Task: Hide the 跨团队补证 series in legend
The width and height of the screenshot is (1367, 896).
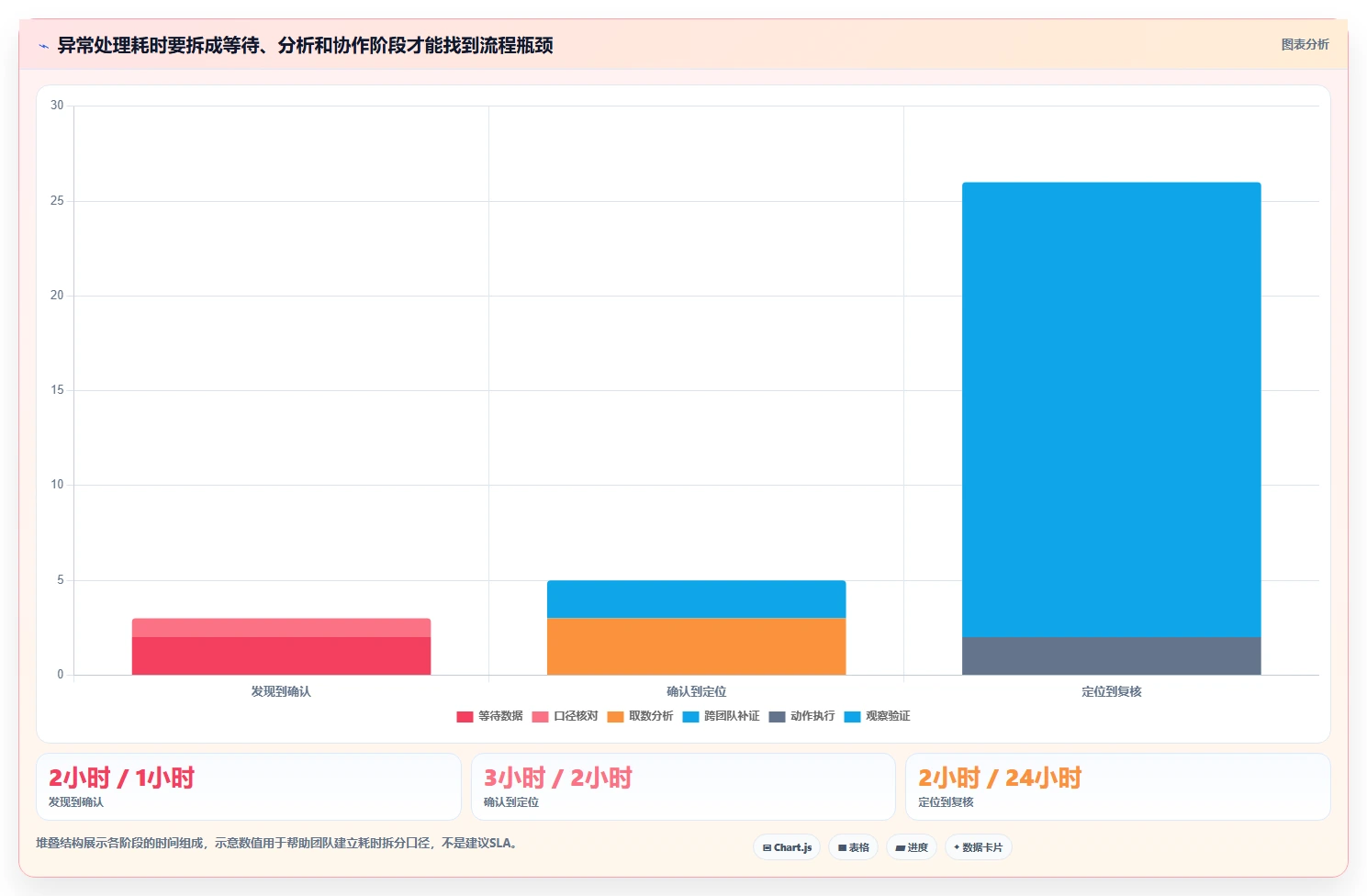Action: coord(690,717)
